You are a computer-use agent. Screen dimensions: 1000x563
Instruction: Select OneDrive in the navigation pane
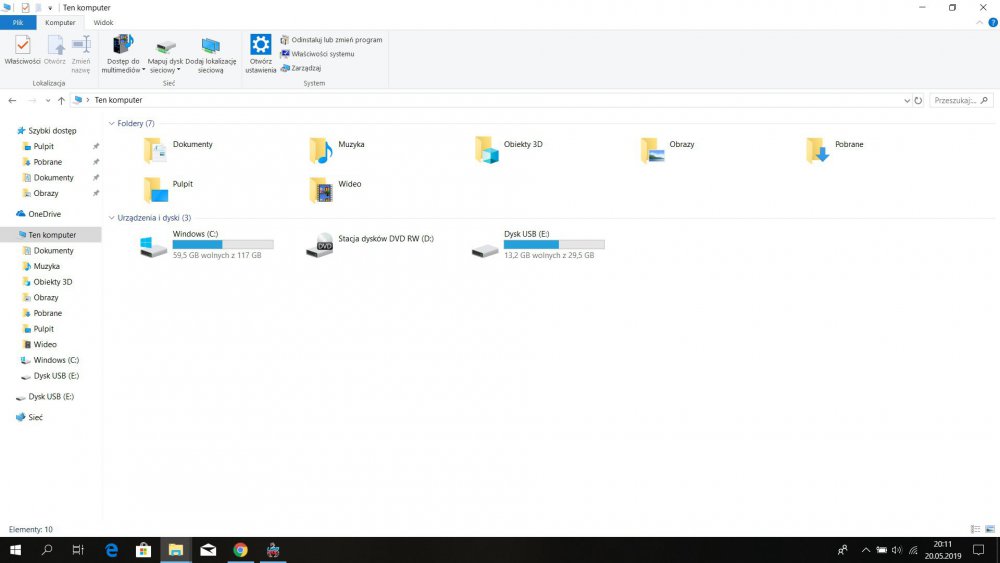click(44, 214)
